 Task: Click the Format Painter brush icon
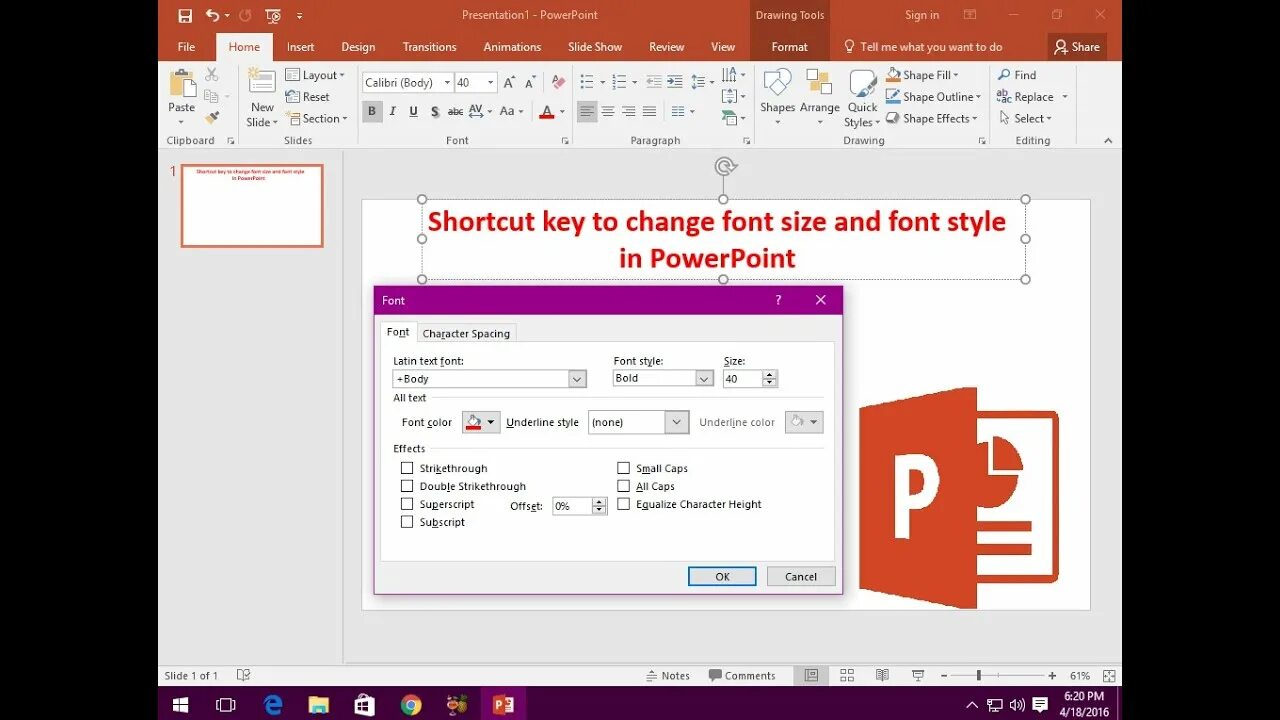[211, 117]
